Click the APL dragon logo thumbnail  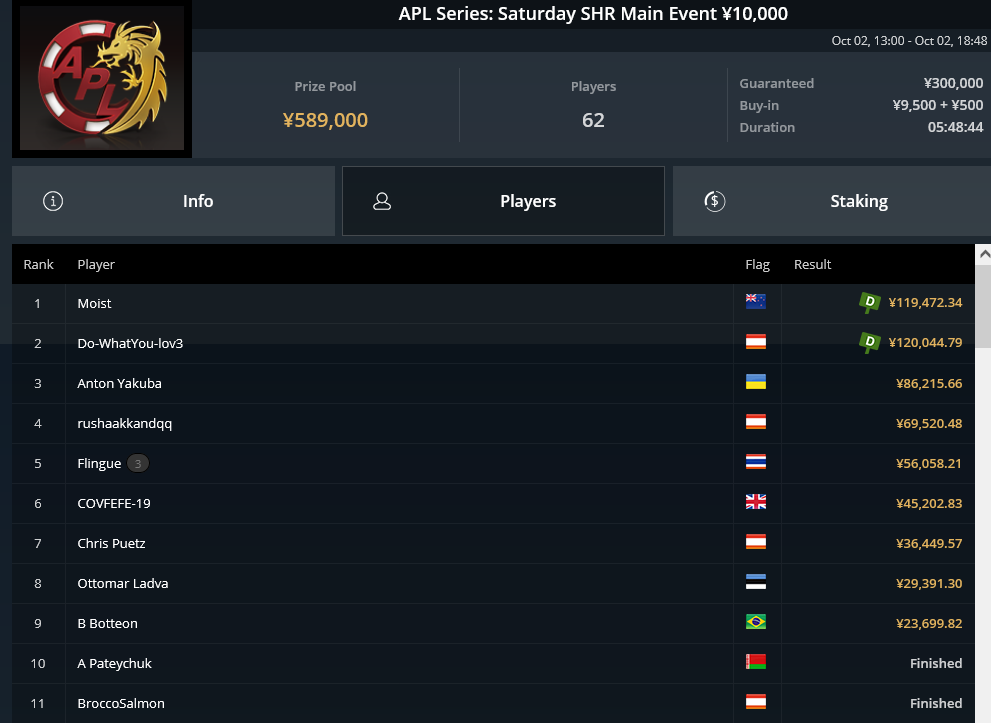coord(102,78)
